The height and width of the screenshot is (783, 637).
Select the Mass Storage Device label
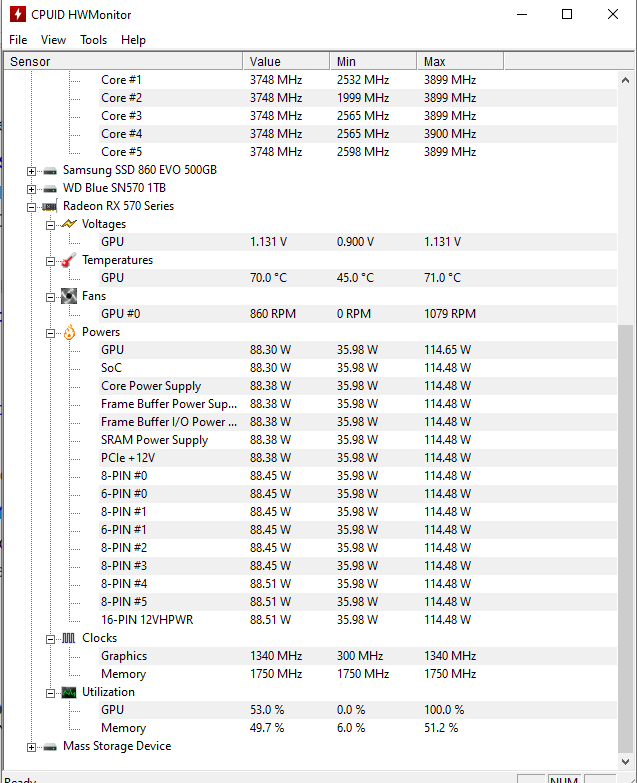117,746
